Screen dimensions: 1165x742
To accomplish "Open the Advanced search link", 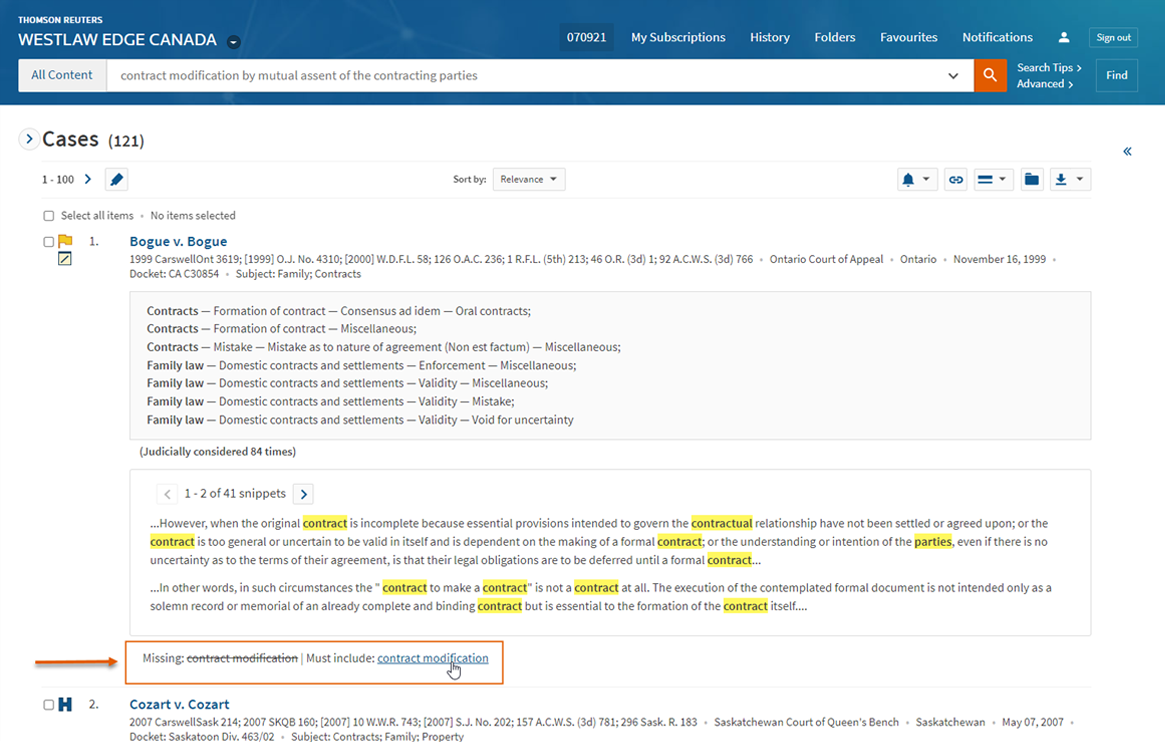I will [x=1045, y=84].
